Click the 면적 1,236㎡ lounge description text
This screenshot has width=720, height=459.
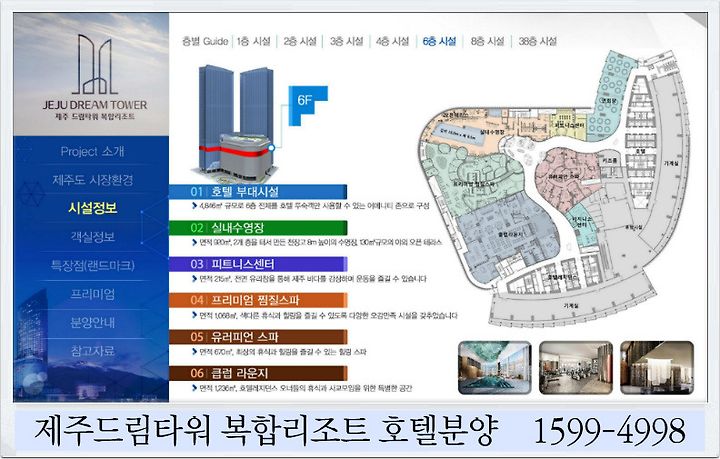305,388
